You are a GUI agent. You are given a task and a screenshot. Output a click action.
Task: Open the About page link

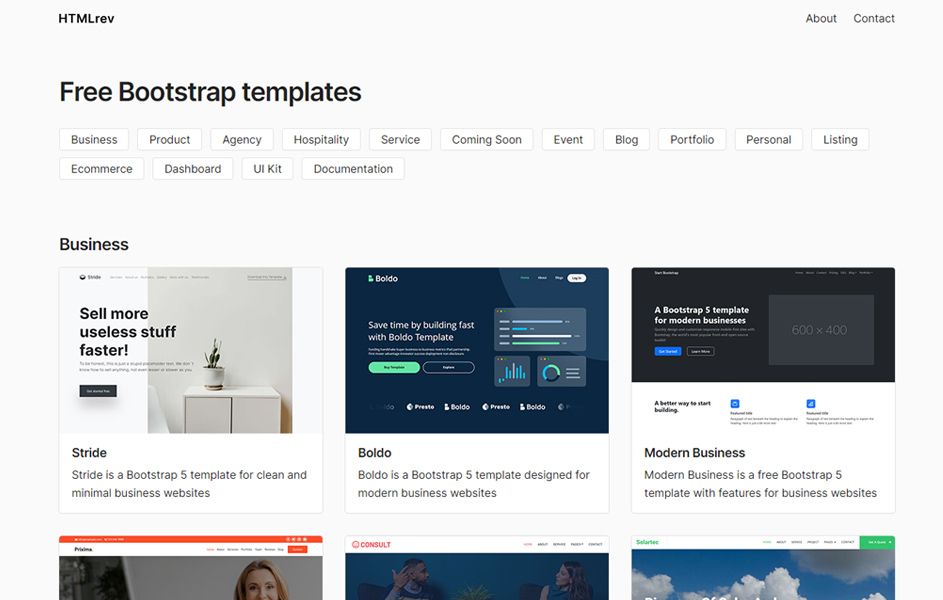[x=821, y=19]
